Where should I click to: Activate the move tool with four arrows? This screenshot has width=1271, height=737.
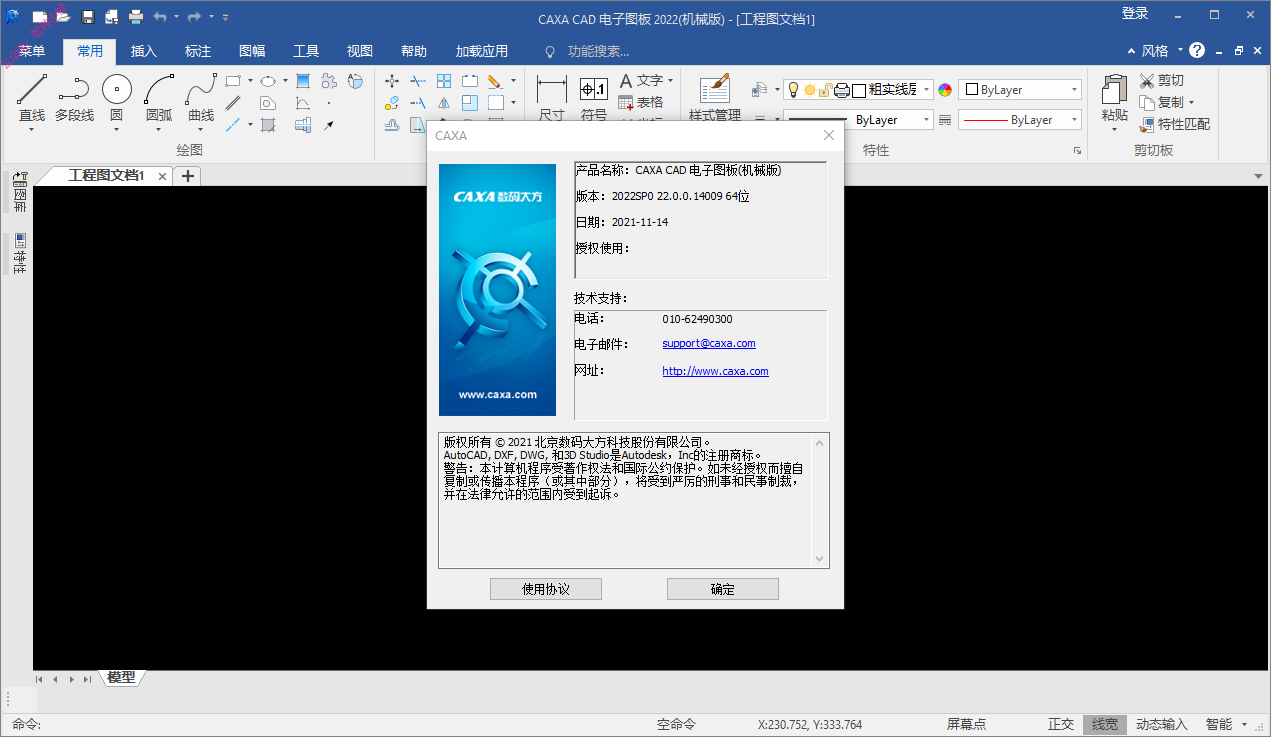(x=392, y=81)
